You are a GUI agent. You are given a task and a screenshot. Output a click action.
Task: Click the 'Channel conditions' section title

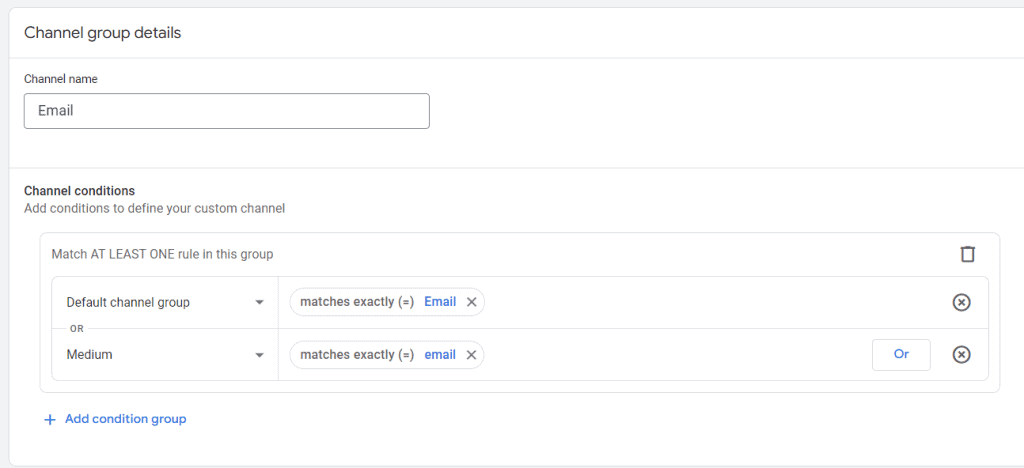pyautogui.click(x=79, y=190)
